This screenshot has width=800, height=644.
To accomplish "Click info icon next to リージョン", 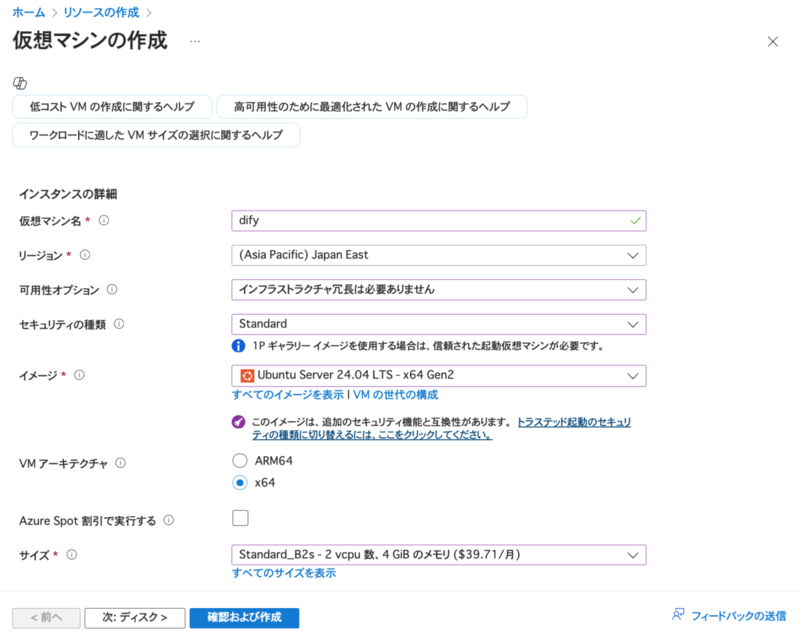I will [85, 255].
